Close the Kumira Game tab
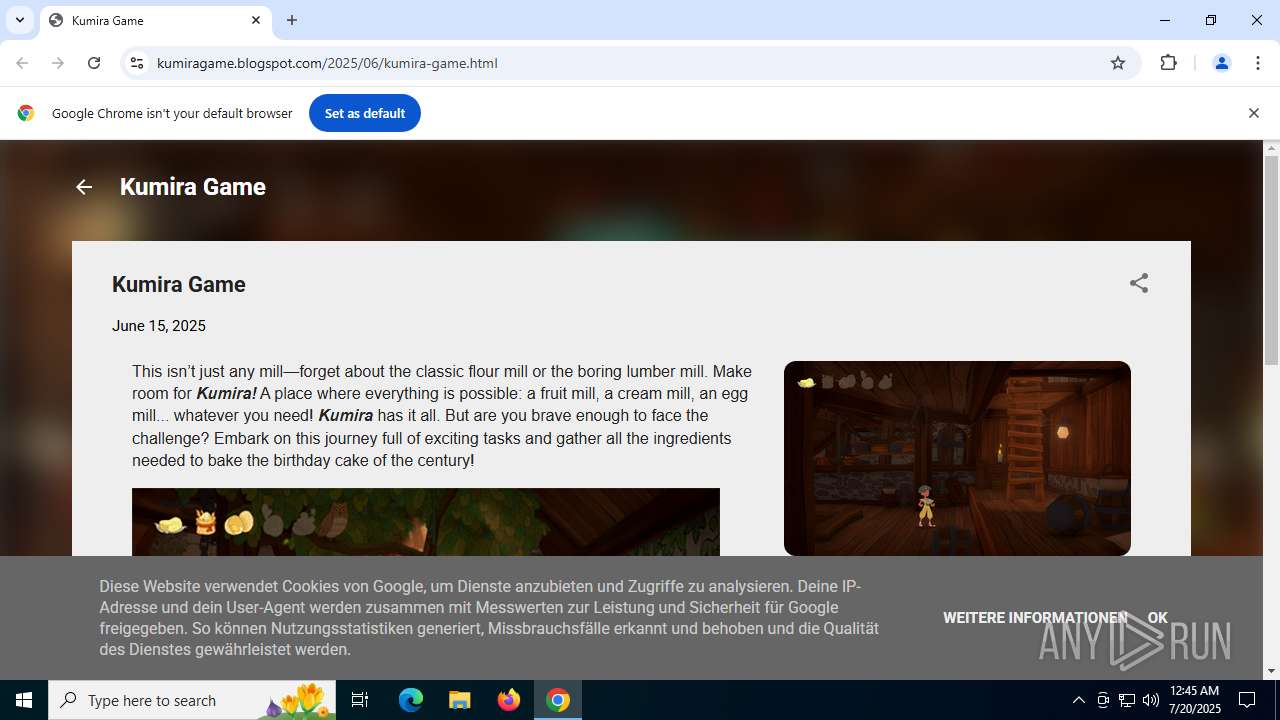 click(x=256, y=20)
